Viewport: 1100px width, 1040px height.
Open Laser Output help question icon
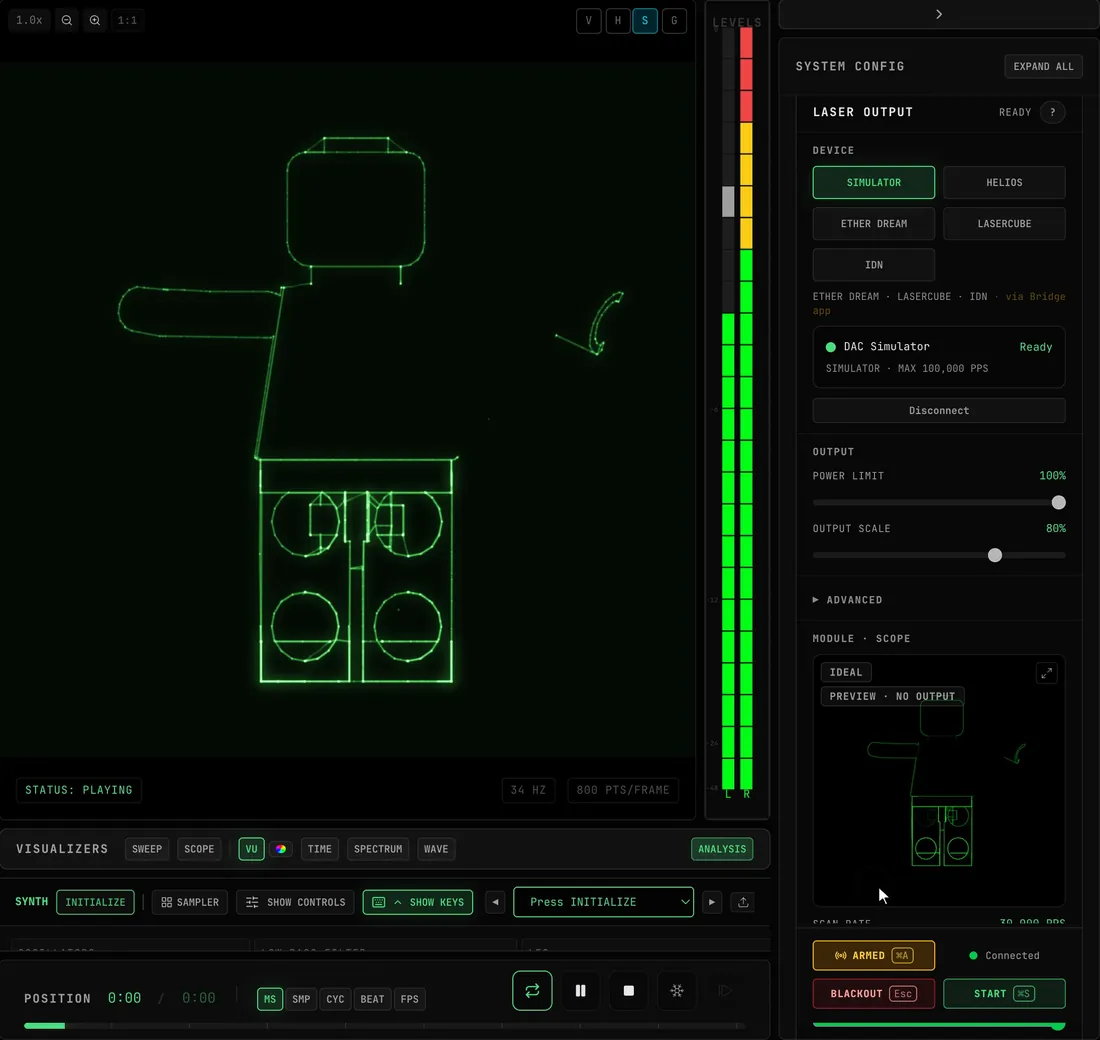coord(1052,112)
